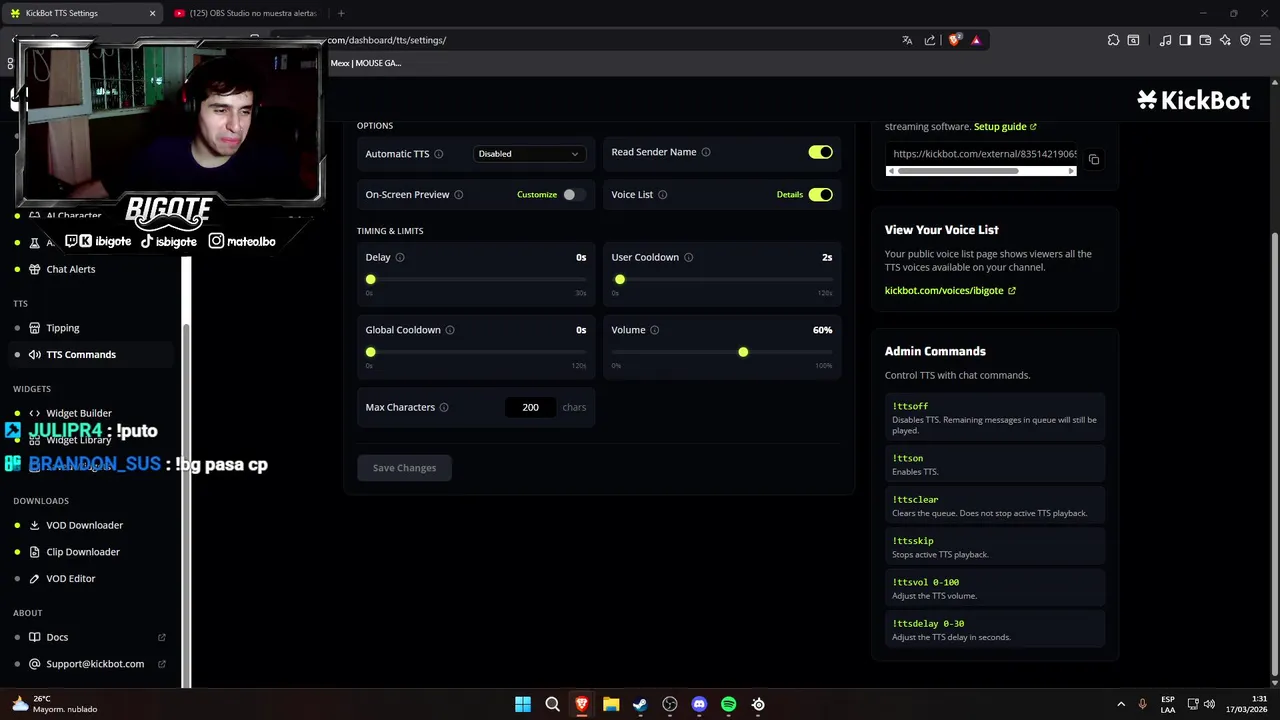The height and width of the screenshot is (720, 1280).
Task: Click the Support email icon
Action: click(x=35, y=664)
